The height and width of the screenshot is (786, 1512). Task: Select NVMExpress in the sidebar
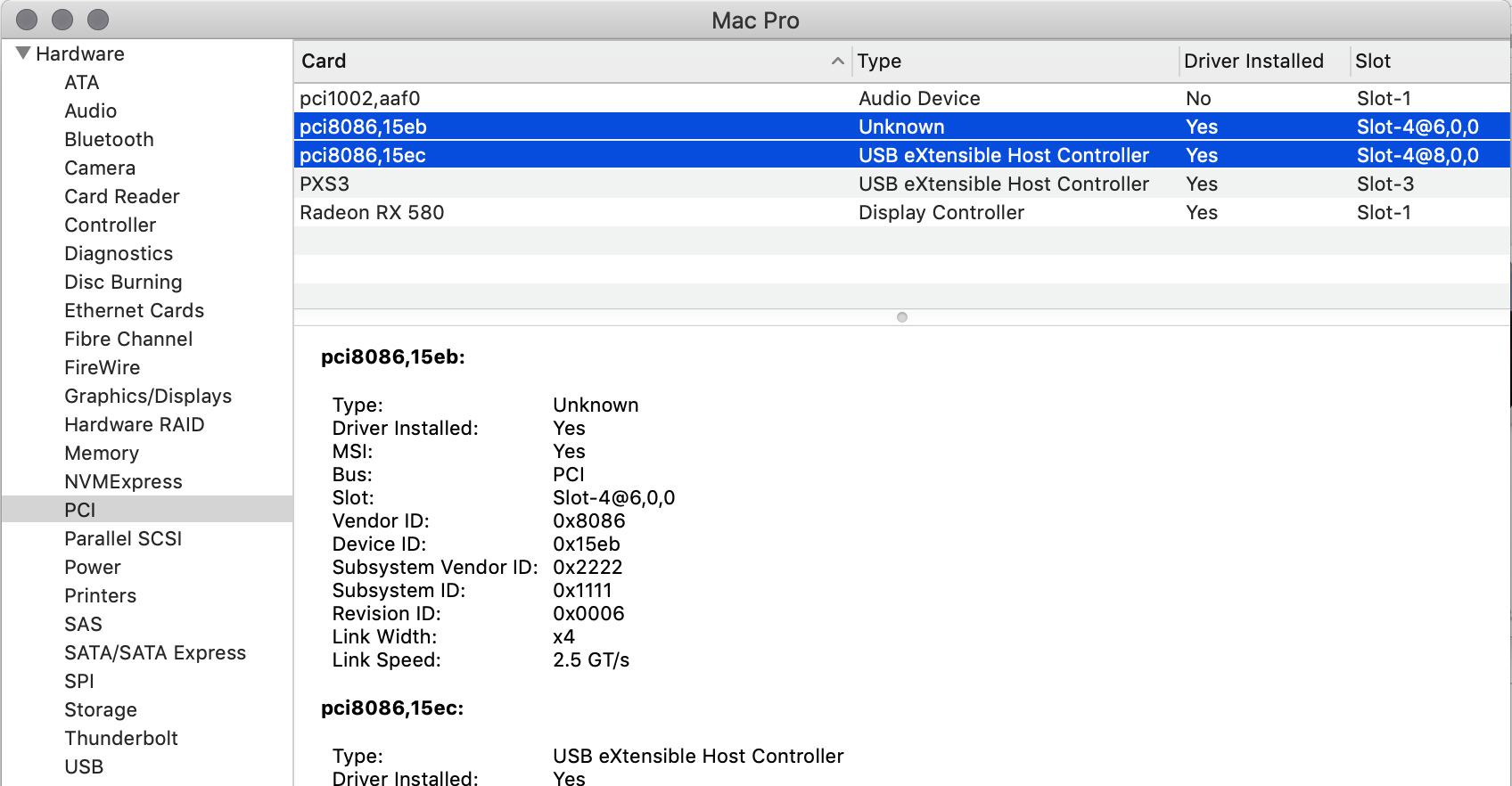click(x=123, y=482)
